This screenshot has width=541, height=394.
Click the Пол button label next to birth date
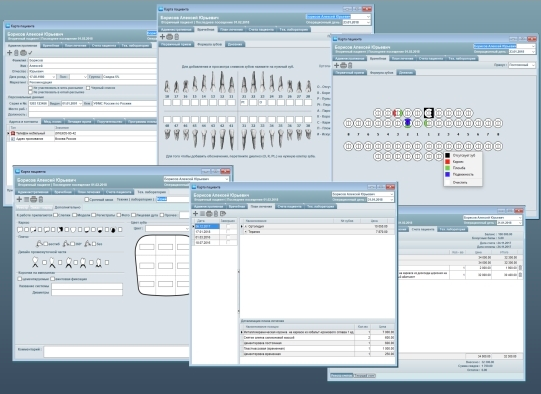63,77
